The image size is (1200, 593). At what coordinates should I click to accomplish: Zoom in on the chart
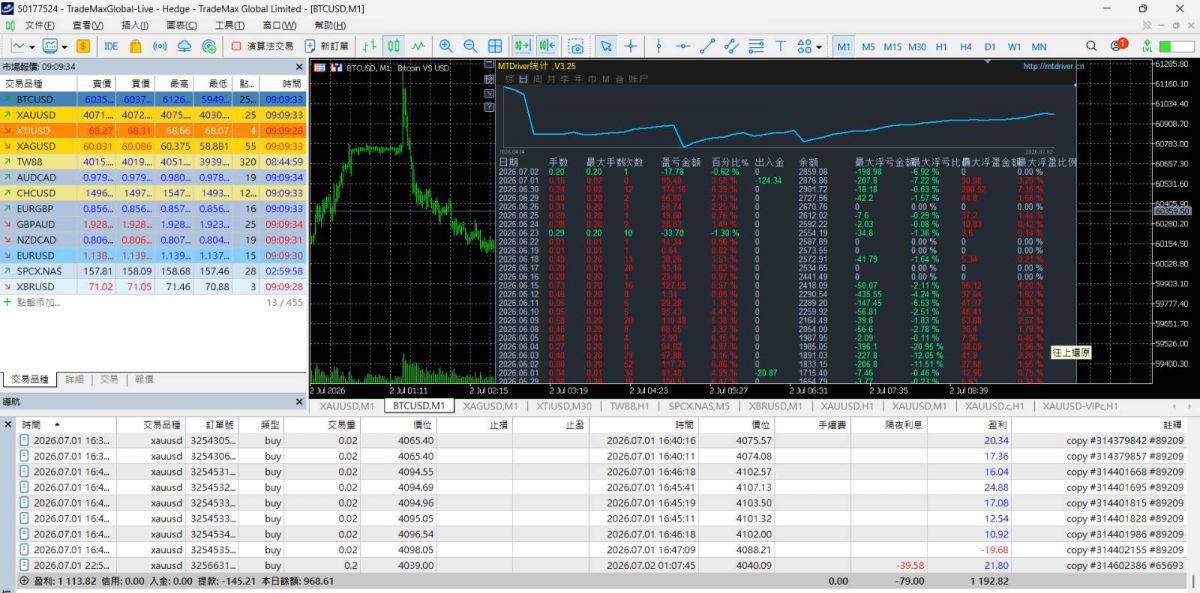point(446,46)
